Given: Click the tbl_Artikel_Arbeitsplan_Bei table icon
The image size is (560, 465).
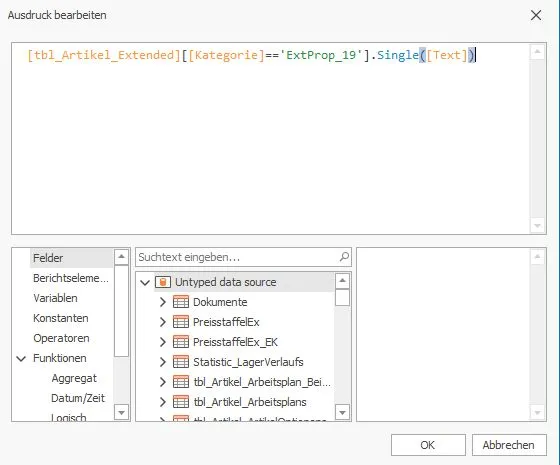Looking at the screenshot, I should (181, 382).
